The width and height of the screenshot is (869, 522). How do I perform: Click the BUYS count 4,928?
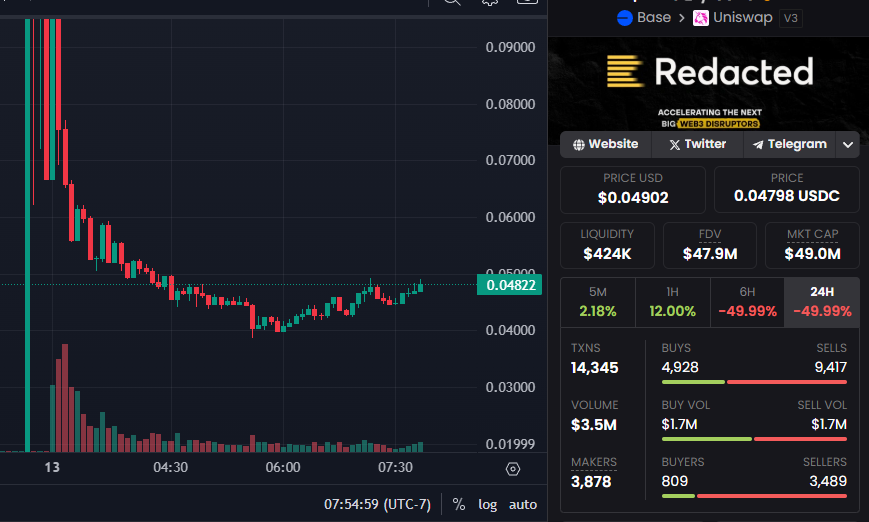680,367
